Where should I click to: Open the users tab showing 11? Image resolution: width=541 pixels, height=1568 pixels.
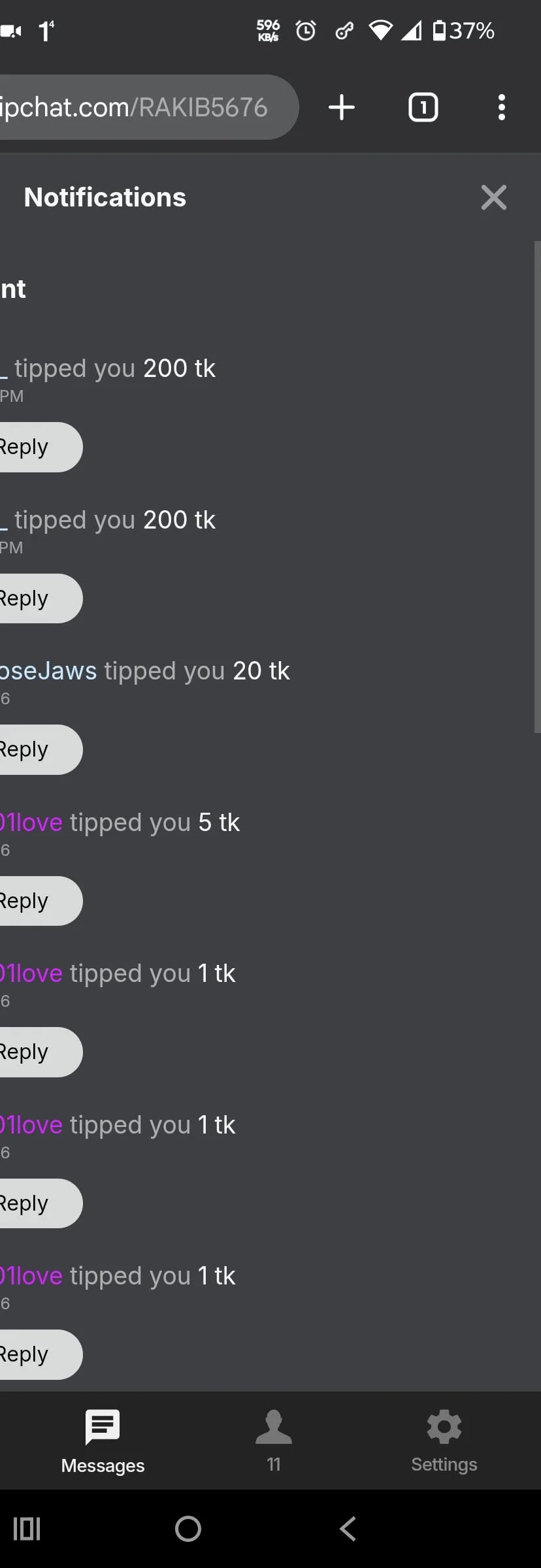coord(274,1441)
